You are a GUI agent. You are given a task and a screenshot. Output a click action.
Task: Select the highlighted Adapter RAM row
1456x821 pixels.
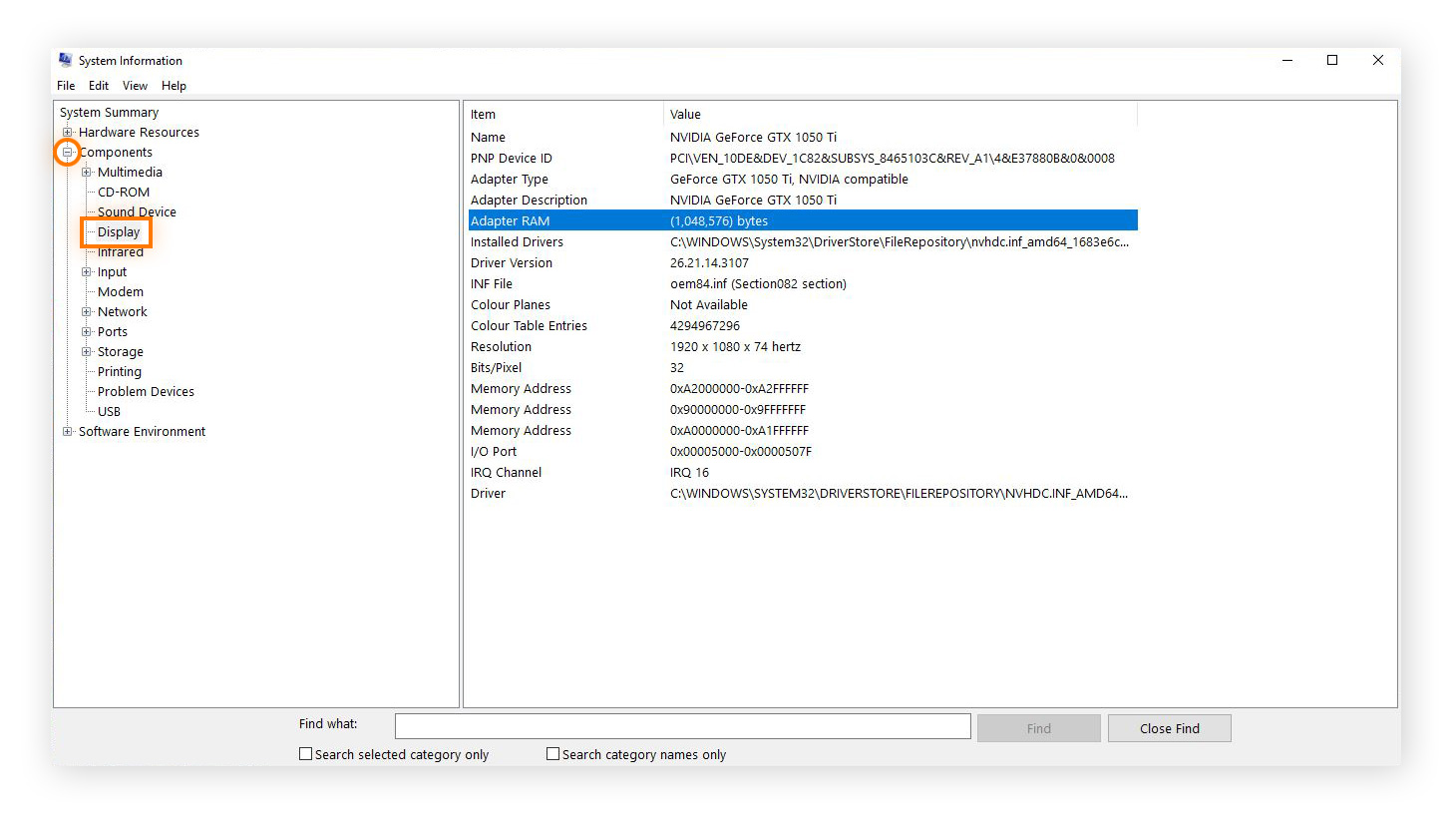[803, 220]
